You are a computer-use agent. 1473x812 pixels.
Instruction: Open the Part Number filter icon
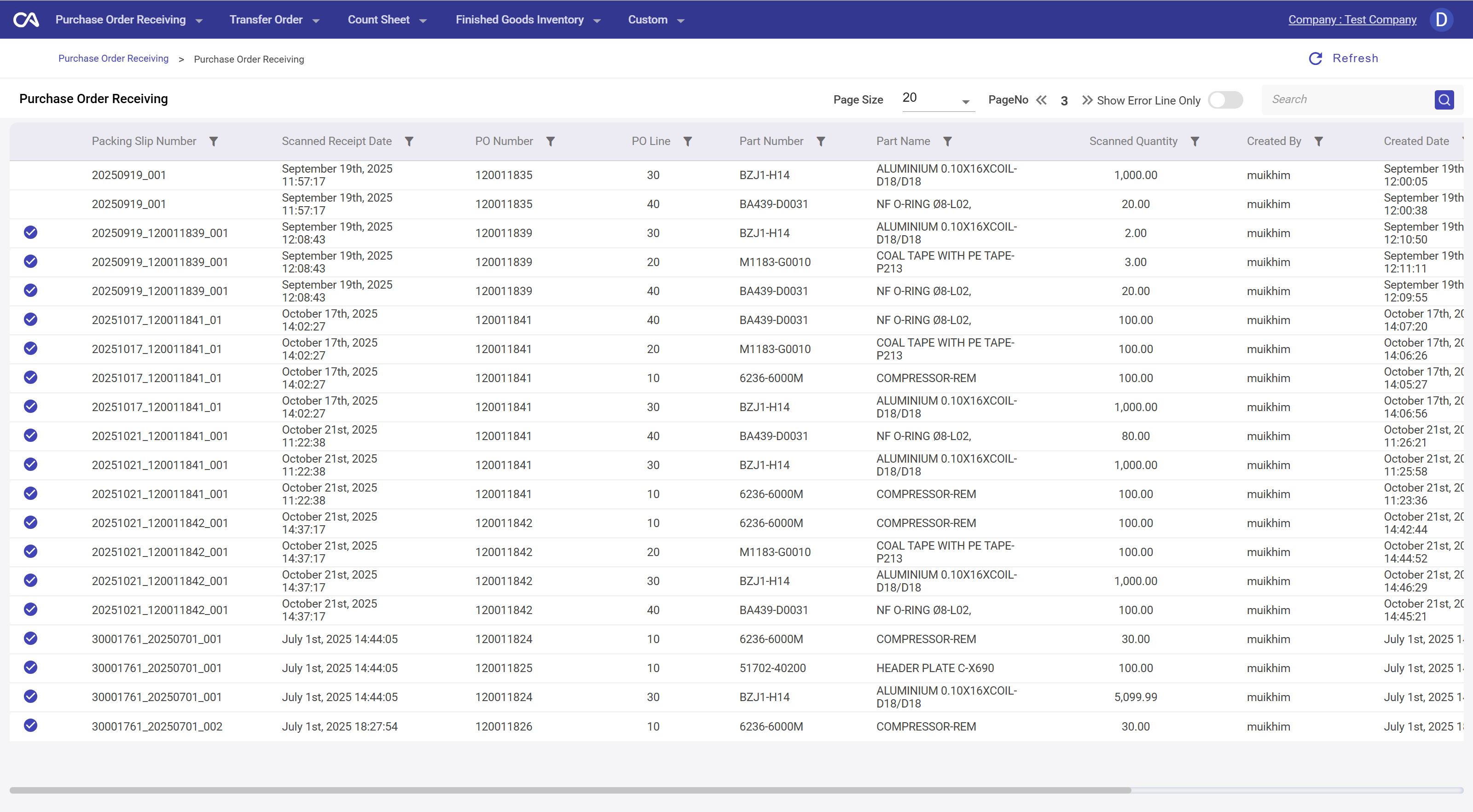(821, 141)
